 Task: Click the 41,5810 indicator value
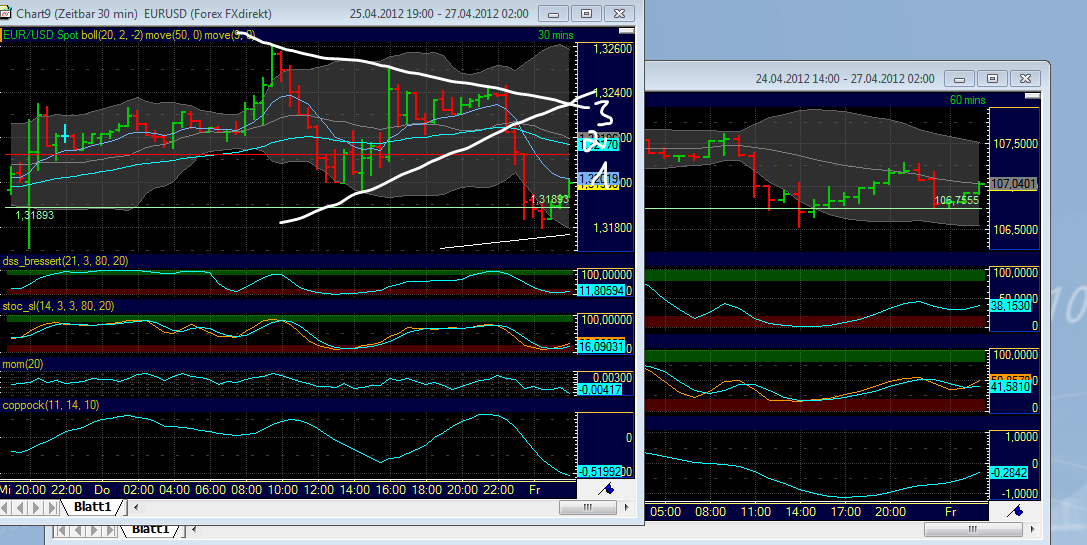[x=1010, y=386]
